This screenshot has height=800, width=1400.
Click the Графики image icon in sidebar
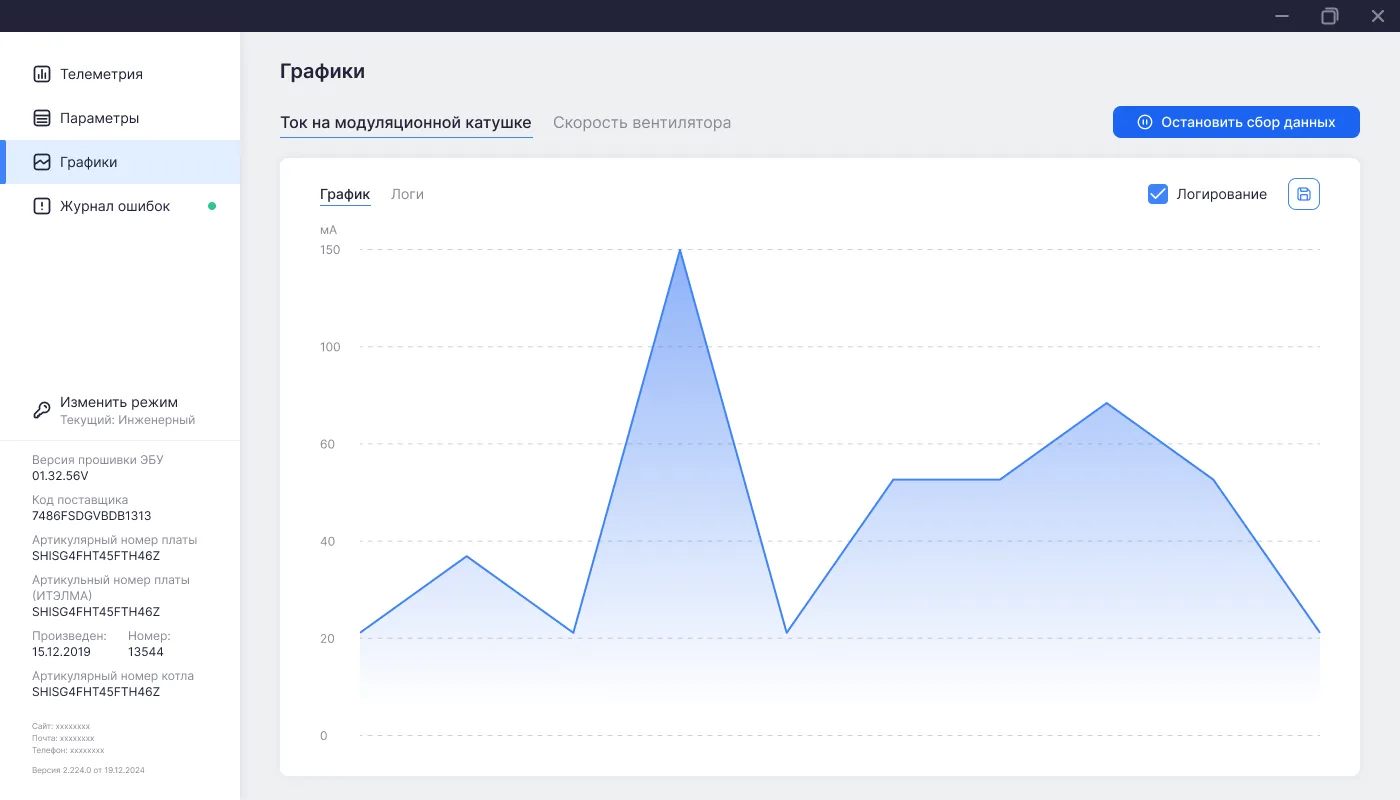42,162
